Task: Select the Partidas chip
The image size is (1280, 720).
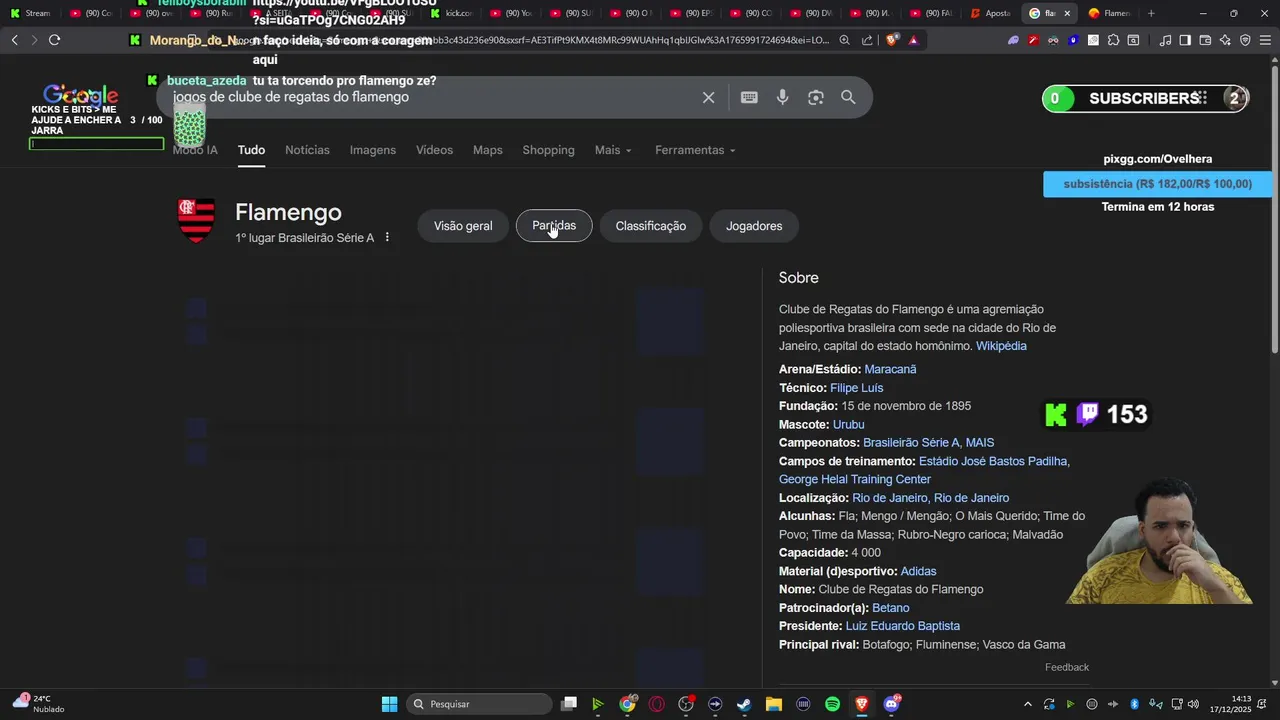Action: (554, 226)
